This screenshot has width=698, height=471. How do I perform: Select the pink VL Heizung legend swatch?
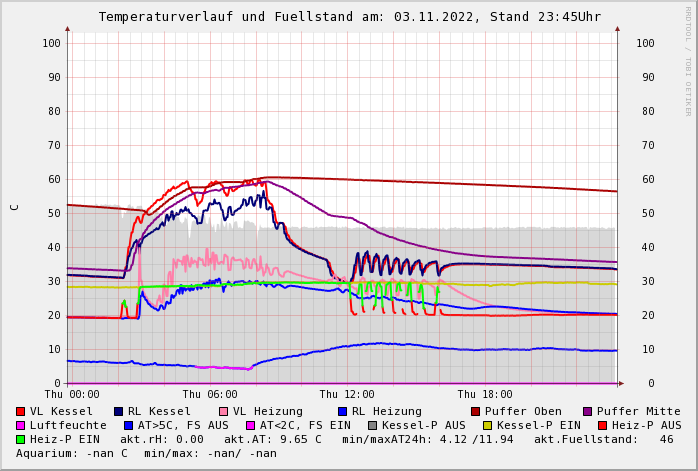(224, 412)
